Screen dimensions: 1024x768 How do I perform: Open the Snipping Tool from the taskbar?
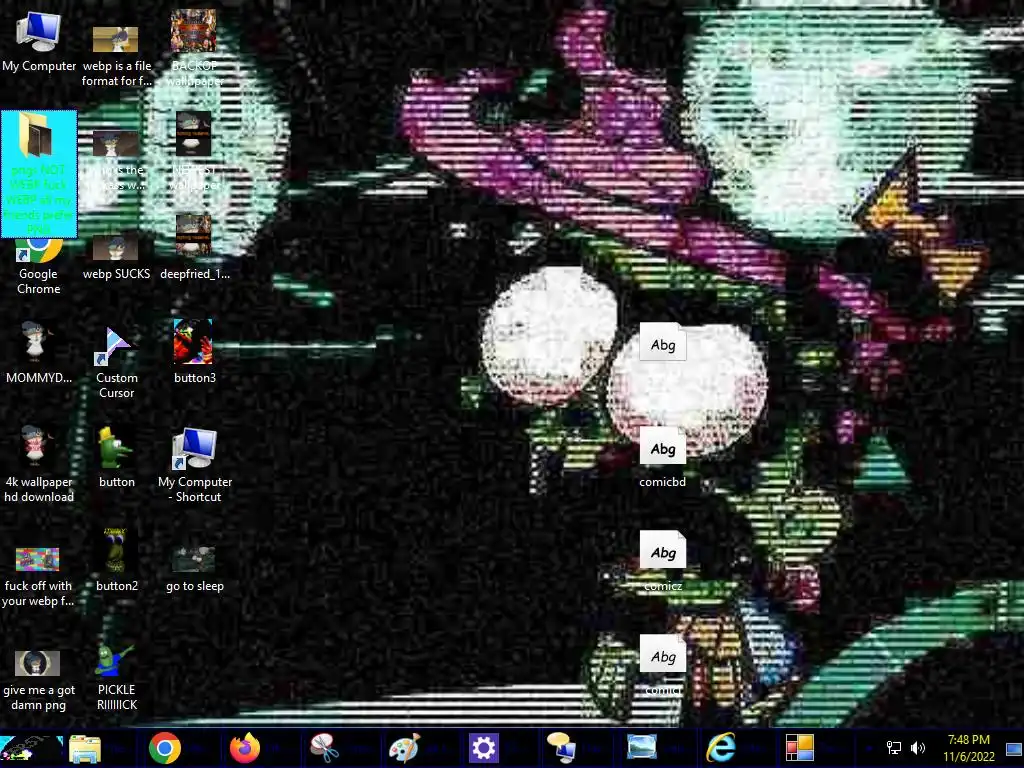(x=325, y=748)
